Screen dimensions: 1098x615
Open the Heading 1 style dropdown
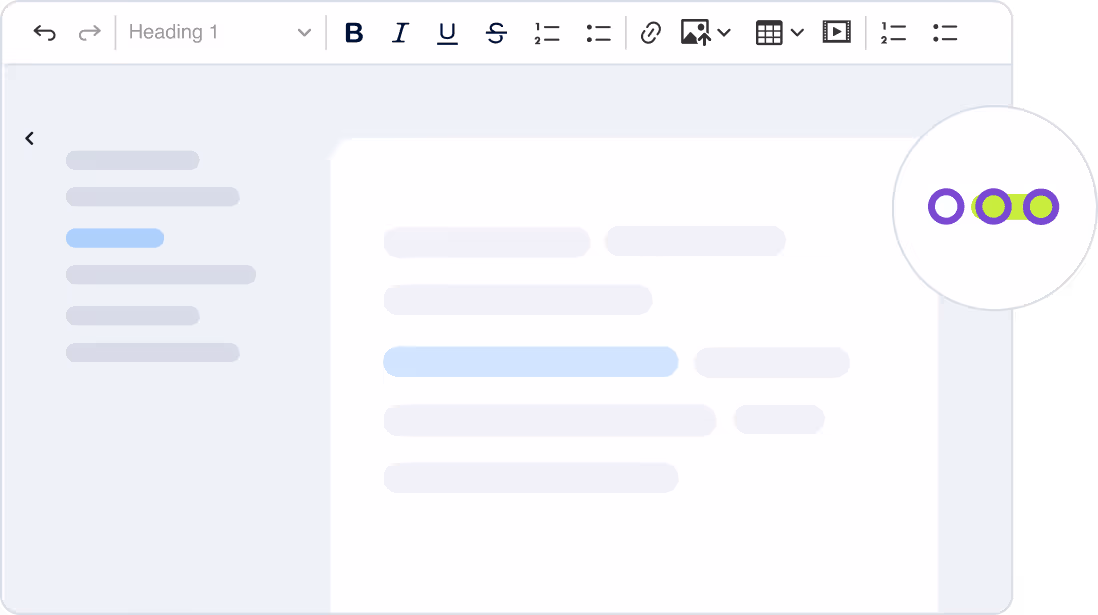pos(220,33)
